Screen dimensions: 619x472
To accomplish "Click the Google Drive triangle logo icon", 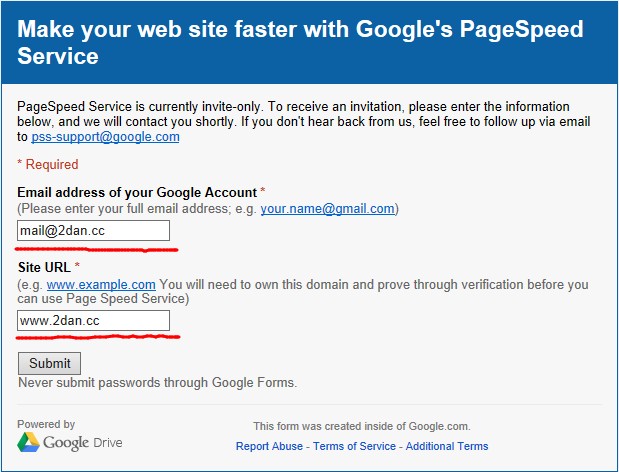I will (28, 442).
